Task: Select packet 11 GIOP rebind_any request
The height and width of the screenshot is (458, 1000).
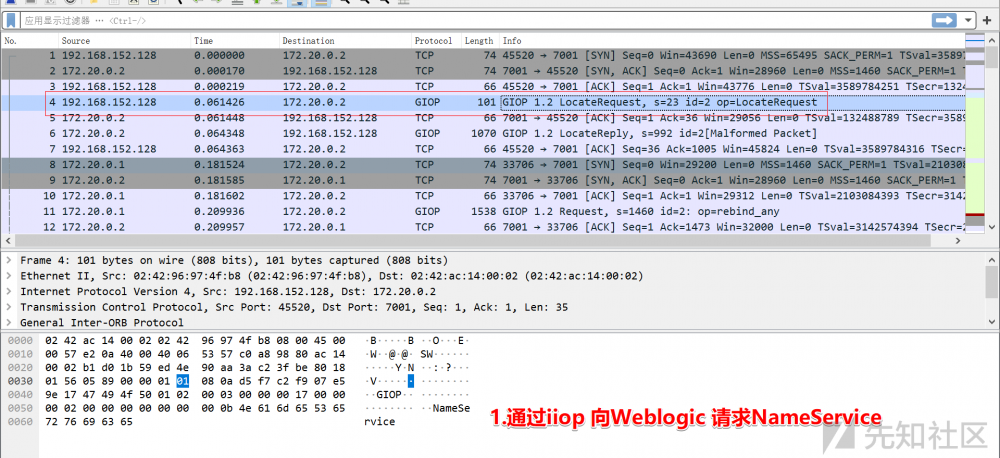Action: pyautogui.click(x=483, y=211)
